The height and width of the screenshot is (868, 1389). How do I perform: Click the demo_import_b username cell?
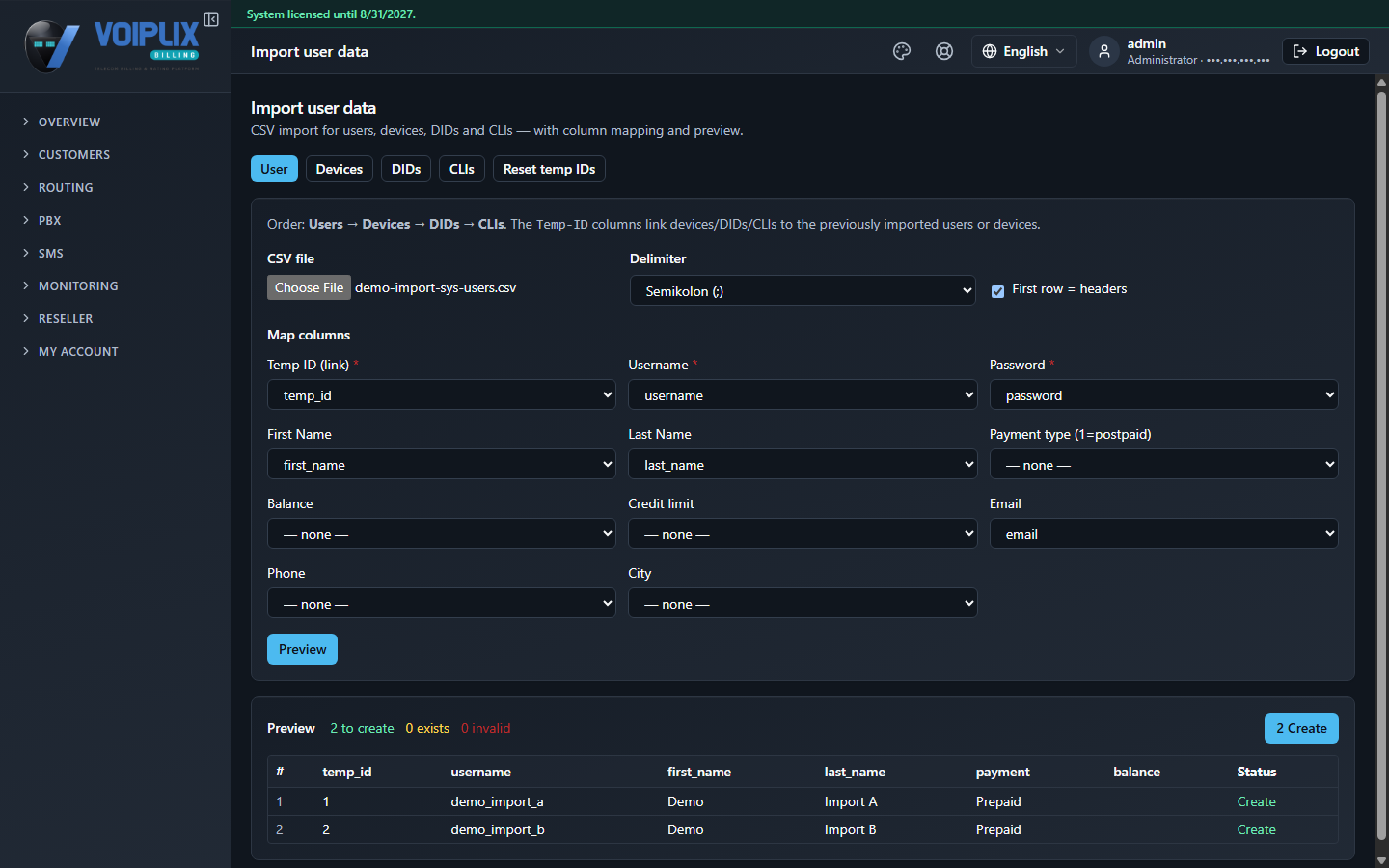tap(498, 829)
